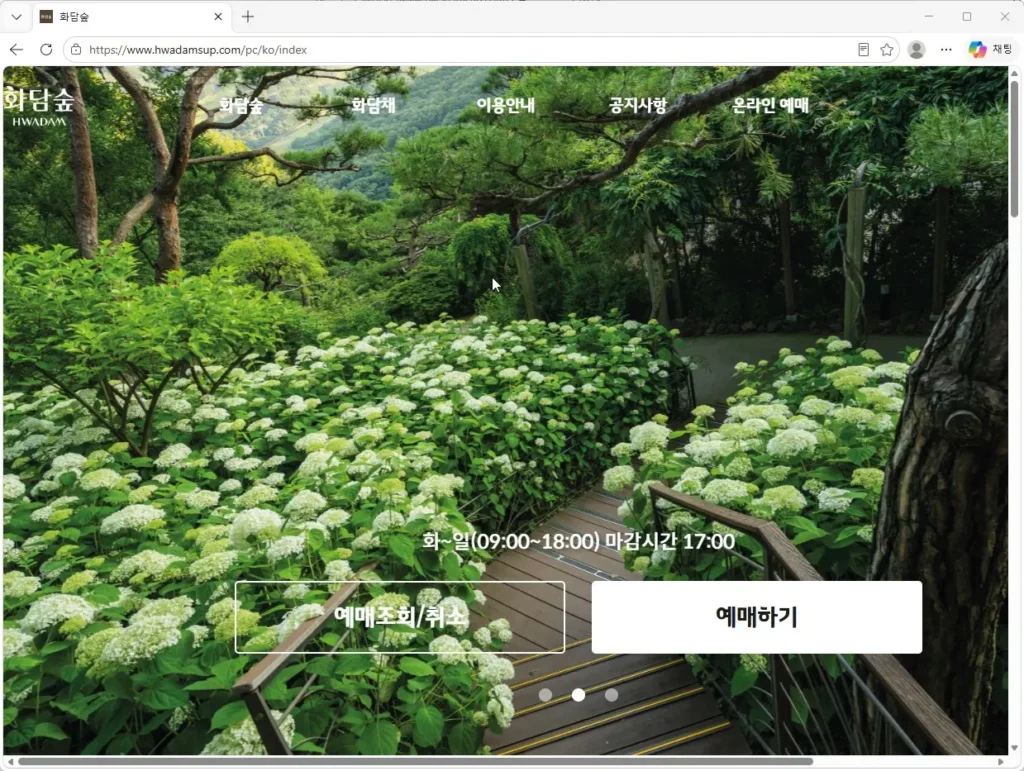
Task: Open the browser settings ellipsis menu
Action: [946, 50]
